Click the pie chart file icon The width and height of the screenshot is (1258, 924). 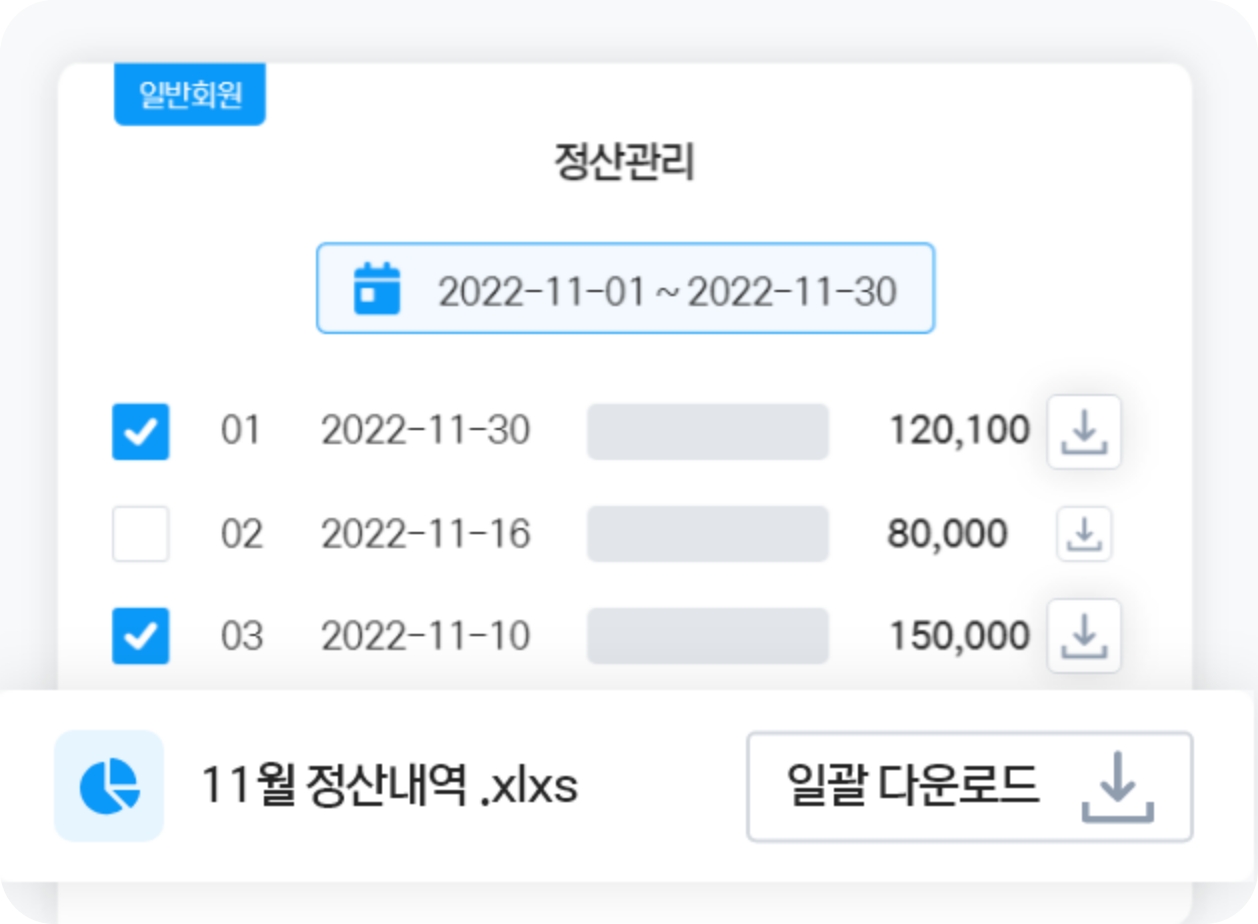[x=109, y=785]
